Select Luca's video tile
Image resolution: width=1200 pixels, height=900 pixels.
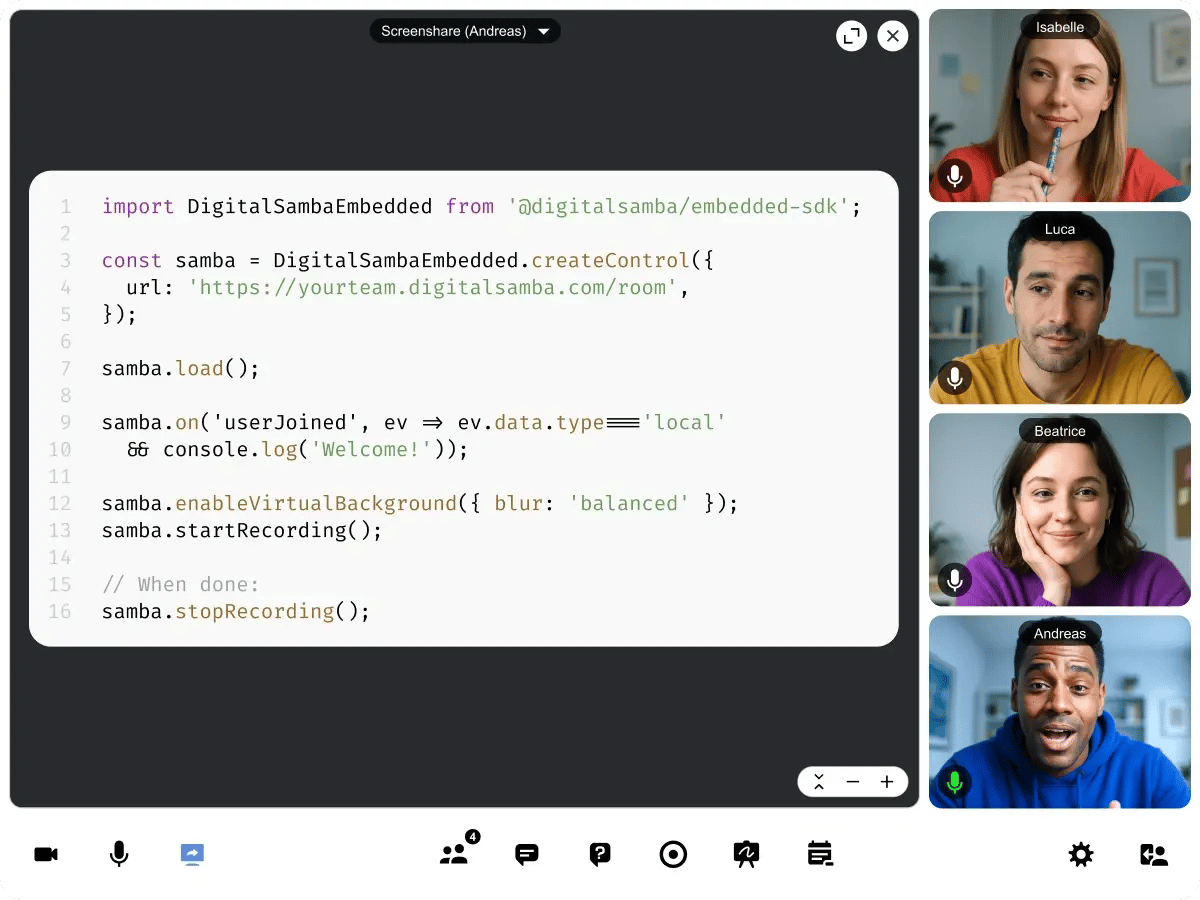[1060, 308]
